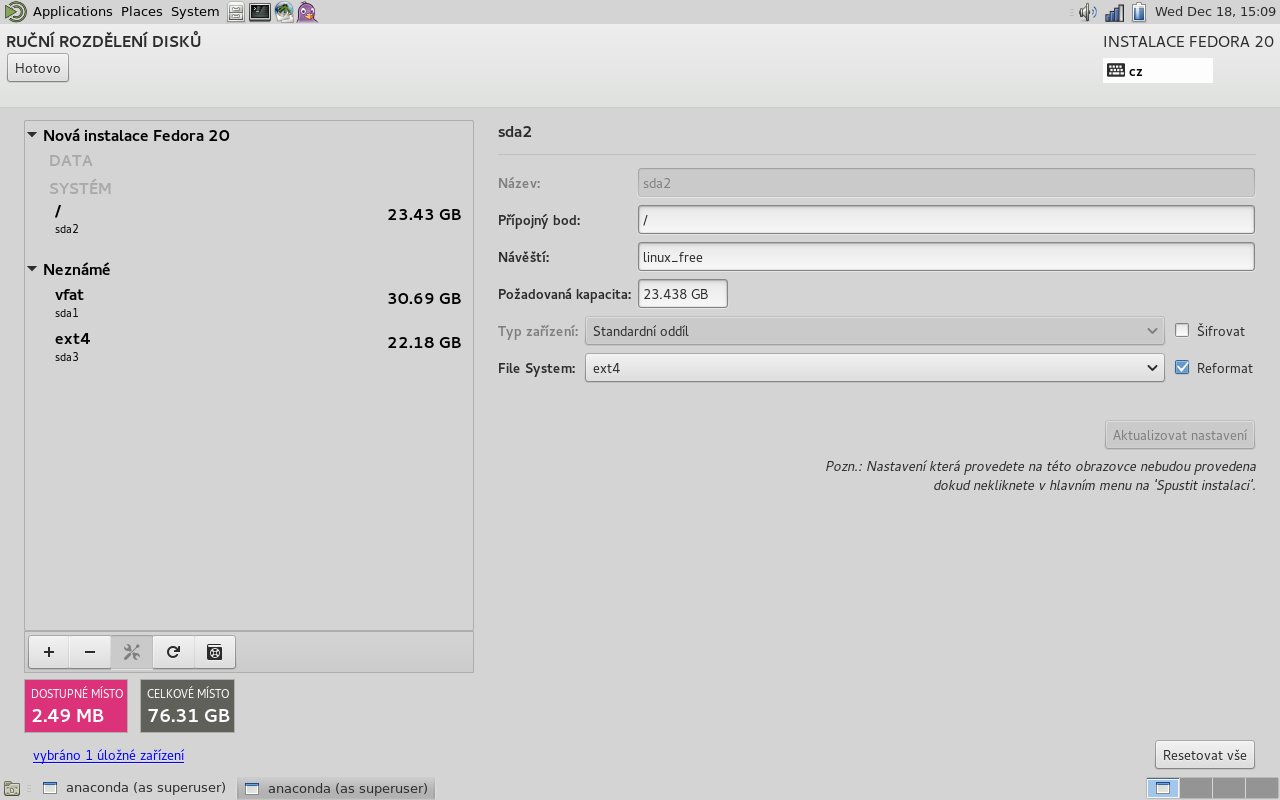This screenshot has width=1280, height=800.
Task: Launch the Pidgin purple bird icon
Action: (308, 12)
